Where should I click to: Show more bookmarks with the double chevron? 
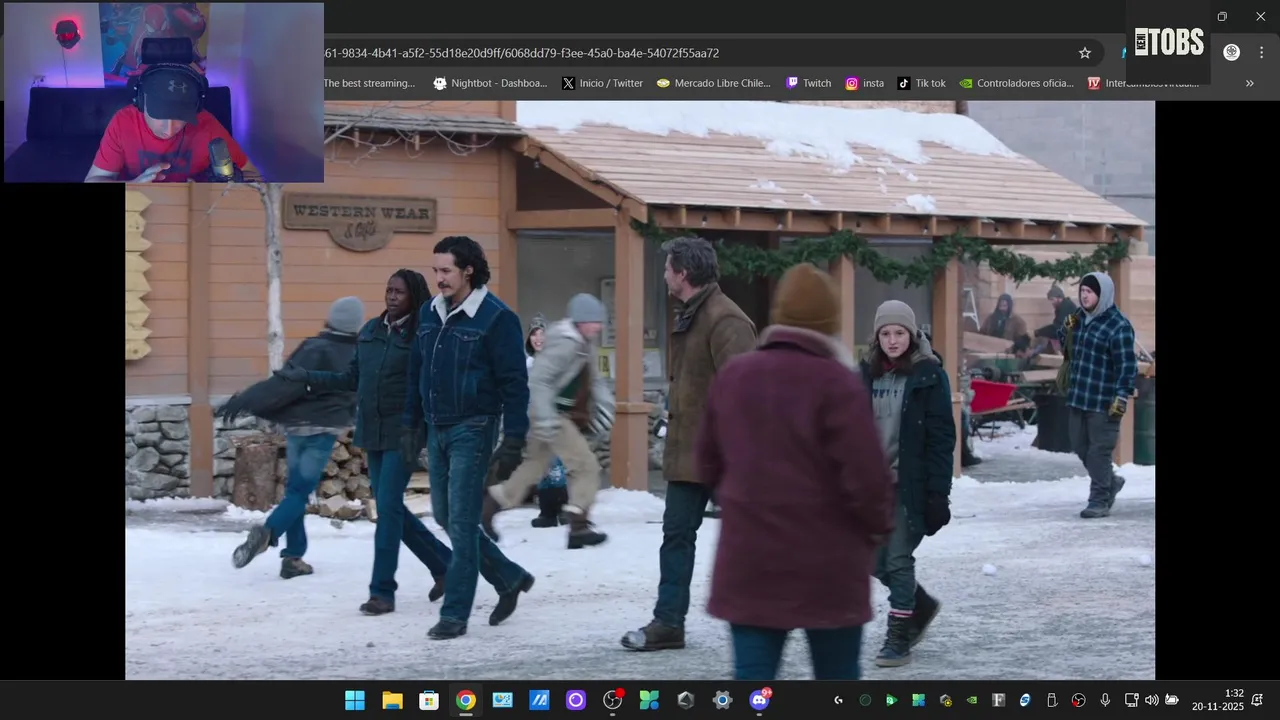(x=1249, y=83)
